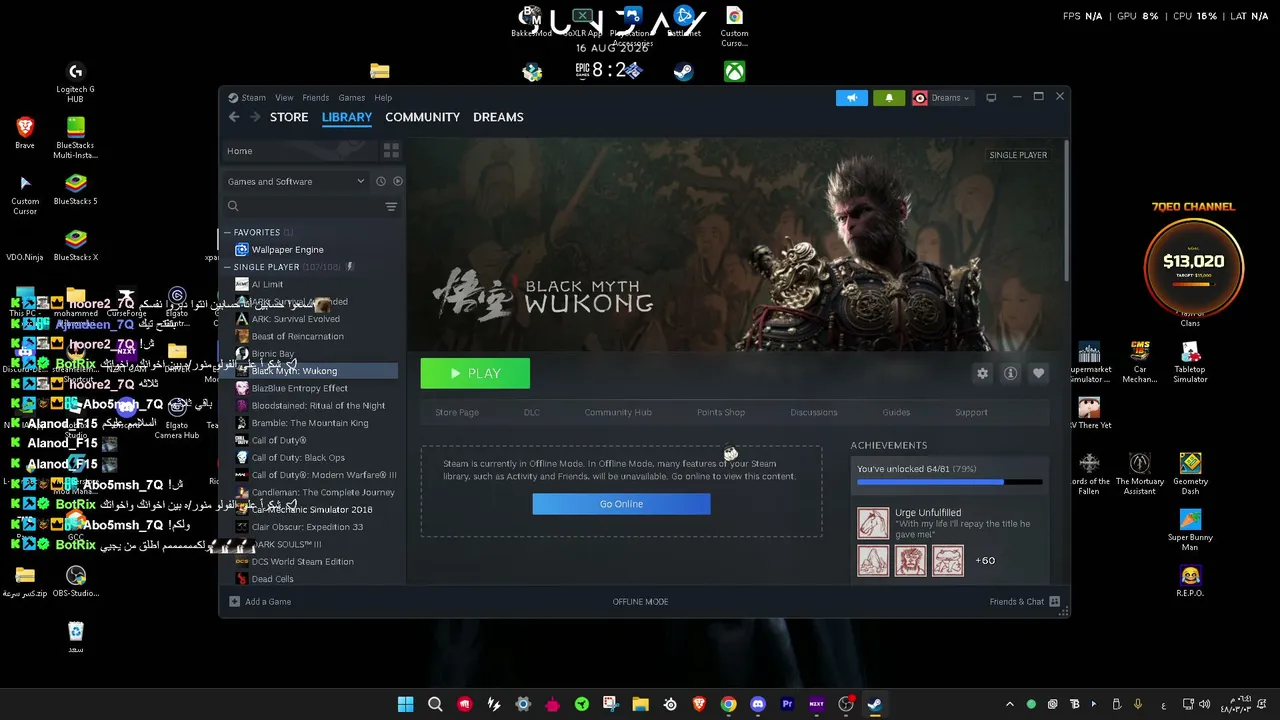Open the Friends menu

[315, 98]
